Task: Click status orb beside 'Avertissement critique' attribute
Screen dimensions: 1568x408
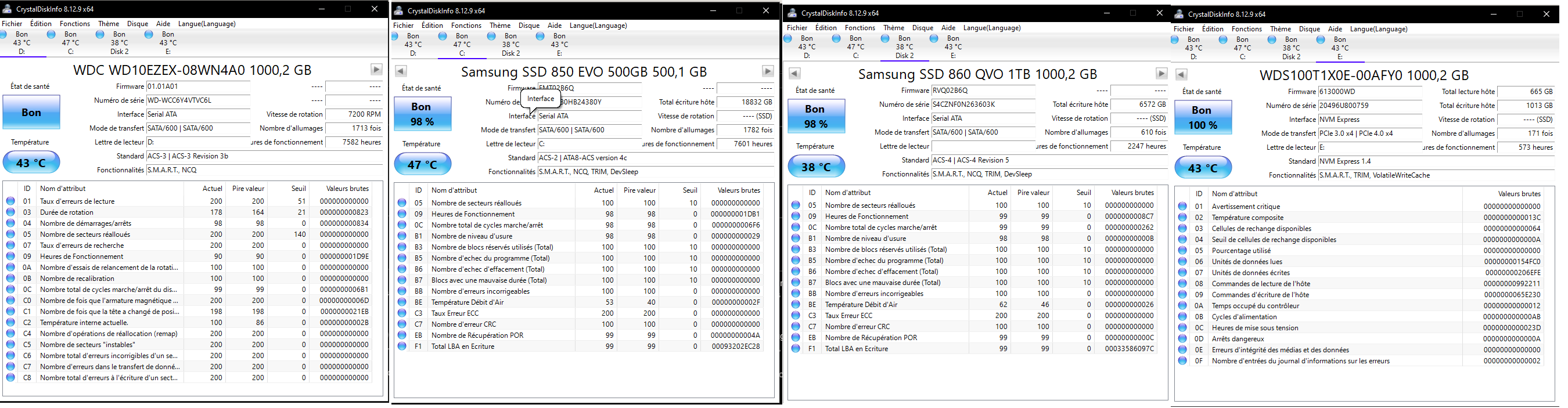Action: (x=1182, y=207)
